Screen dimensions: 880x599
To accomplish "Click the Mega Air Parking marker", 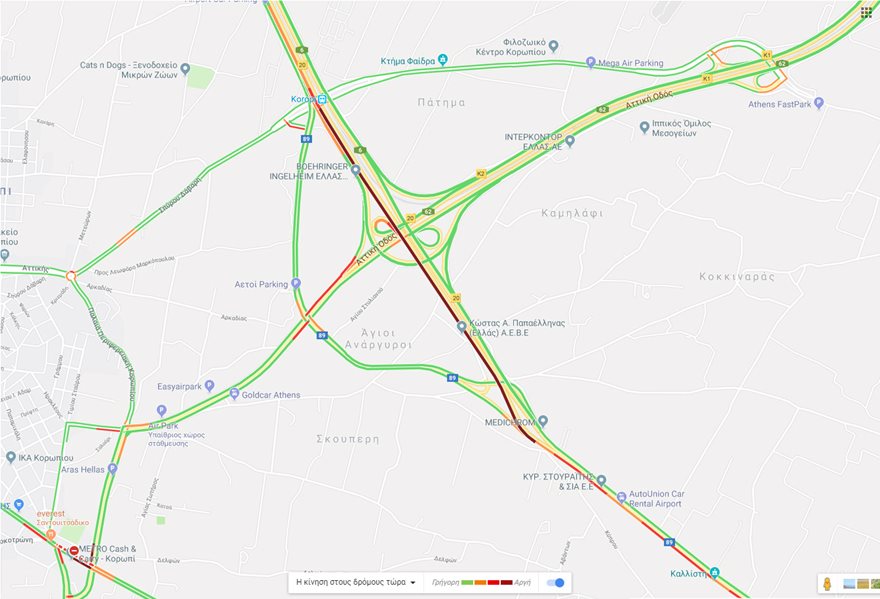I will pyautogui.click(x=590, y=62).
